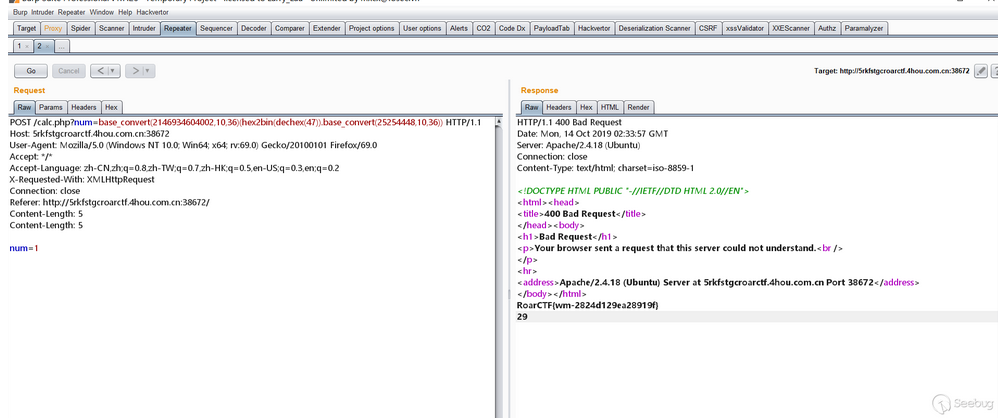Click the Cancel button
This screenshot has height=419, width=998.
point(69,71)
